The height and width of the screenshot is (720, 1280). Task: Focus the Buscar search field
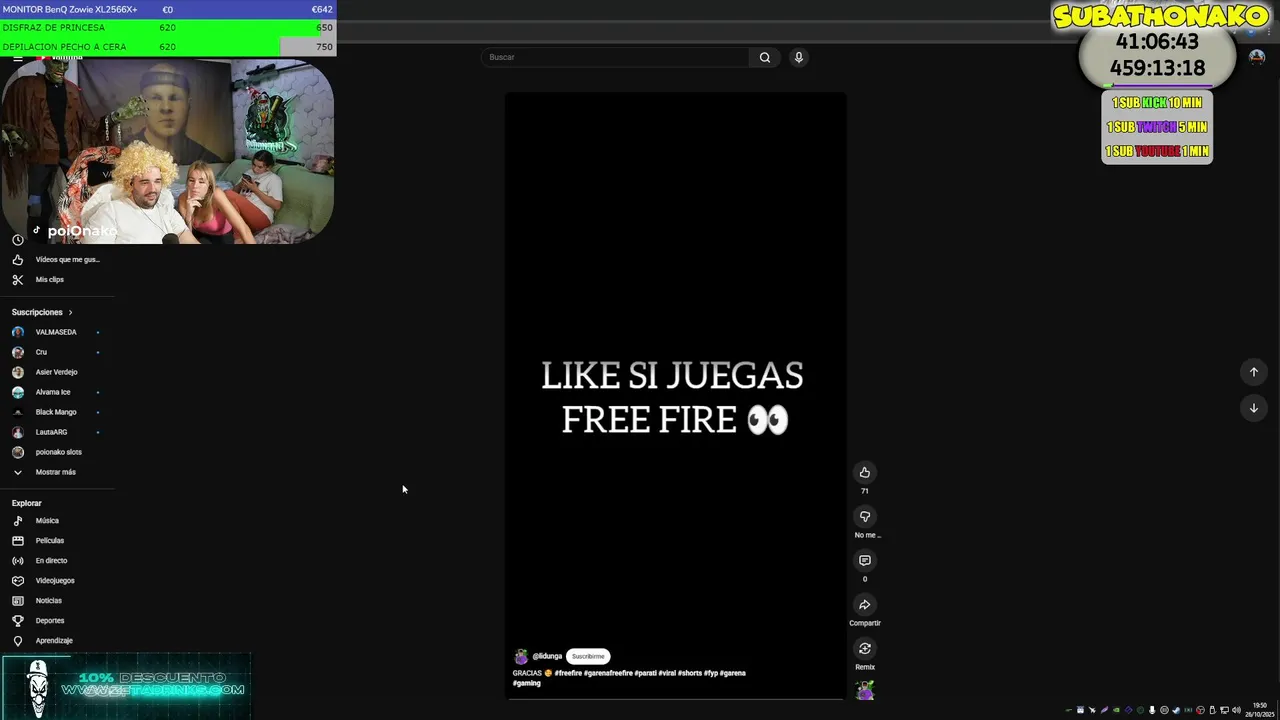pyautogui.click(x=615, y=57)
